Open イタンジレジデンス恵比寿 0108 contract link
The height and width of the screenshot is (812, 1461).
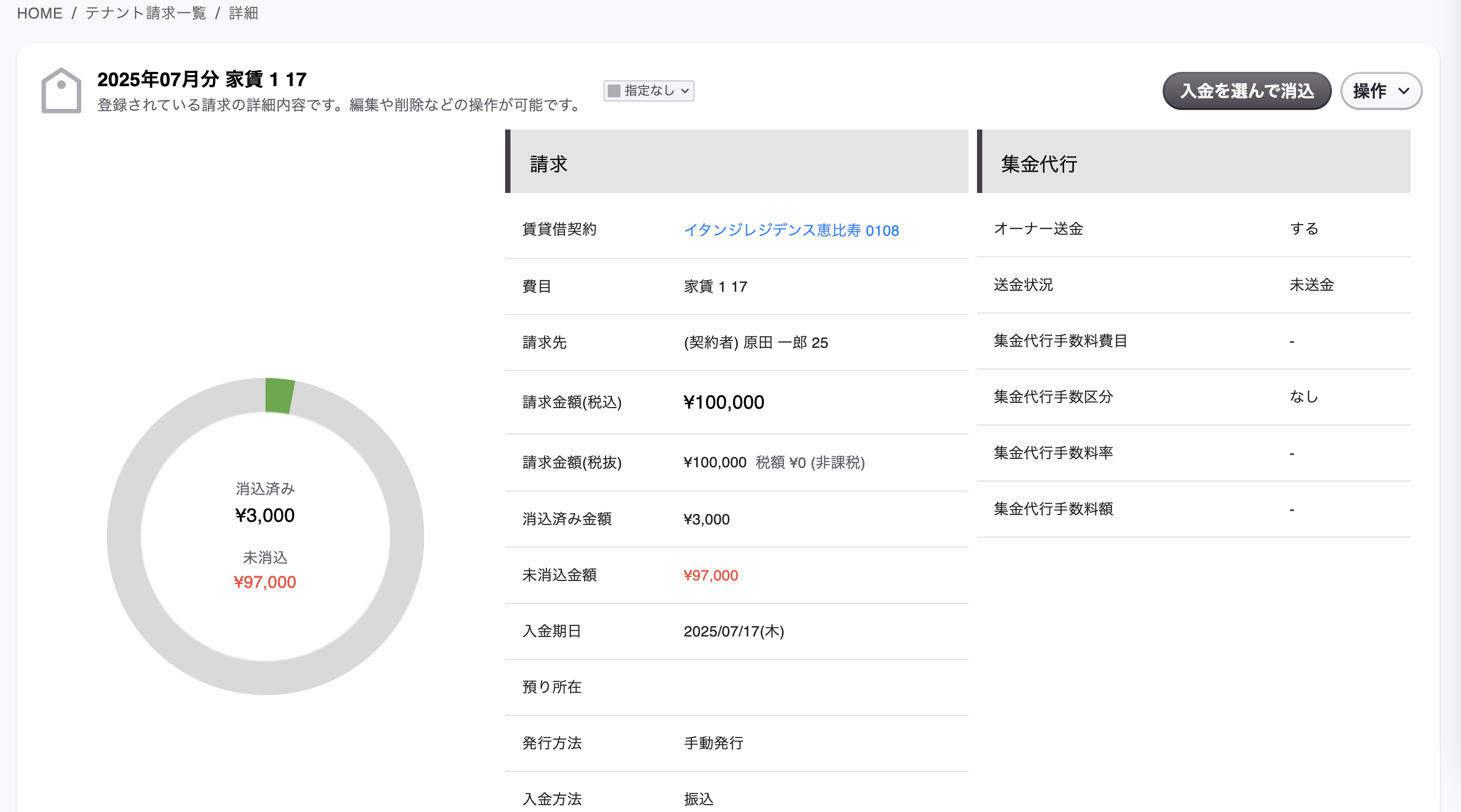coord(791,230)
